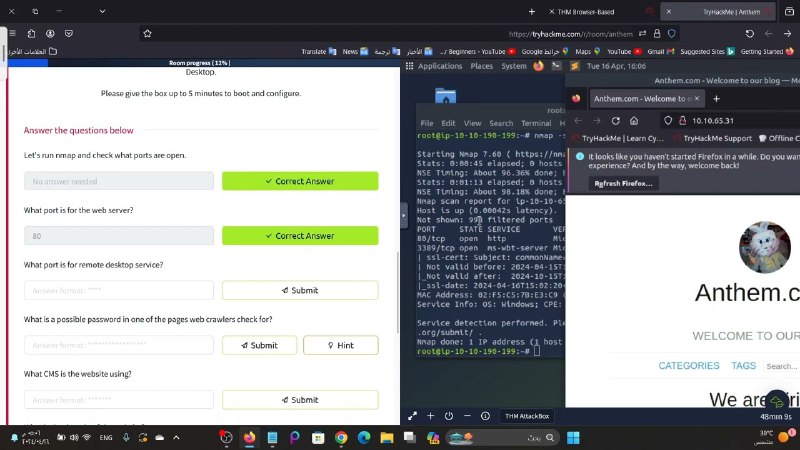Viewport: 800px width, 450px height.
Task: Click Correct Answer for nmap question
Action: coord(300,181)
